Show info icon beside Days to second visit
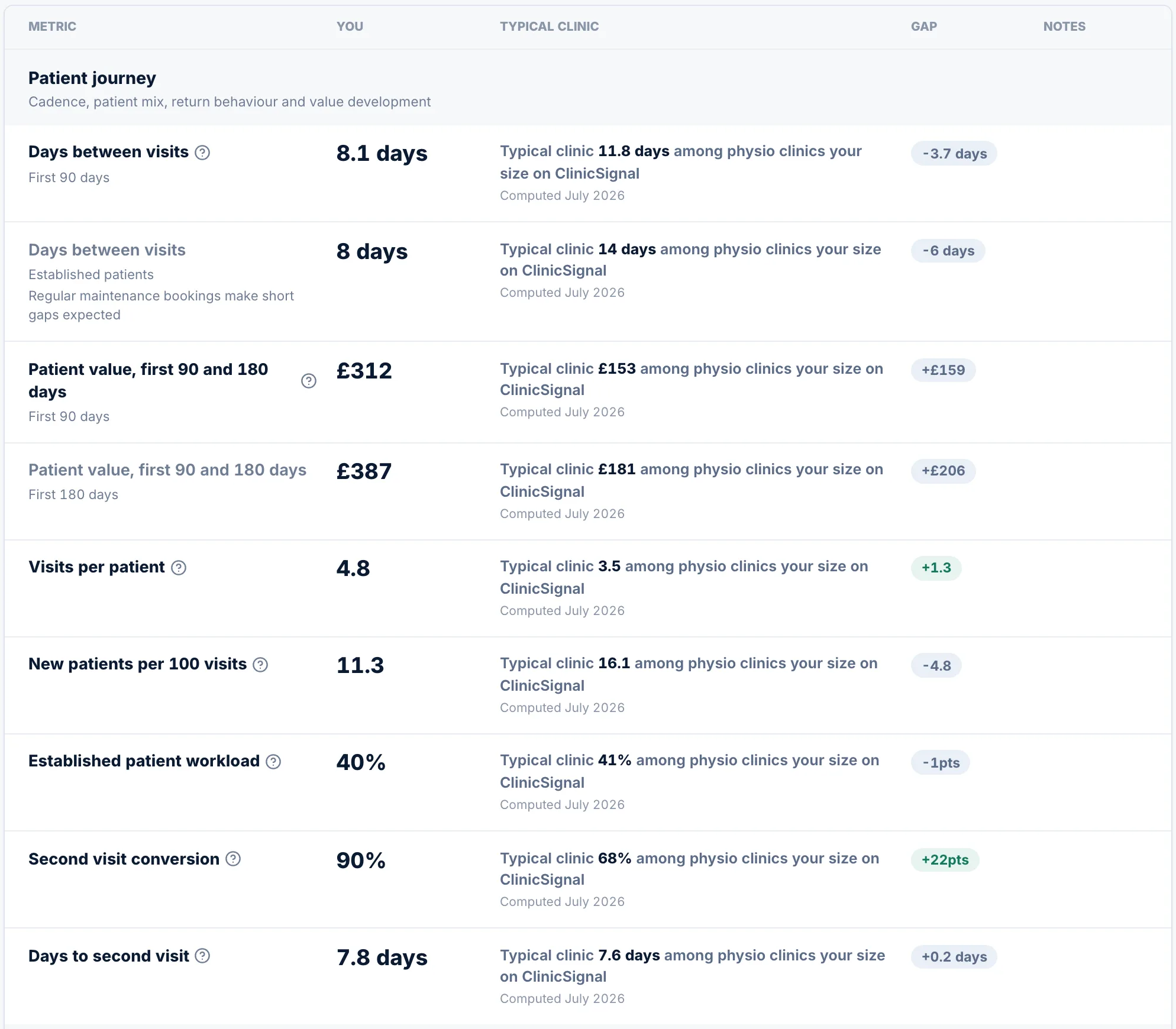The width and height of the screenshot is (1176, 1029). pos(202,956)
